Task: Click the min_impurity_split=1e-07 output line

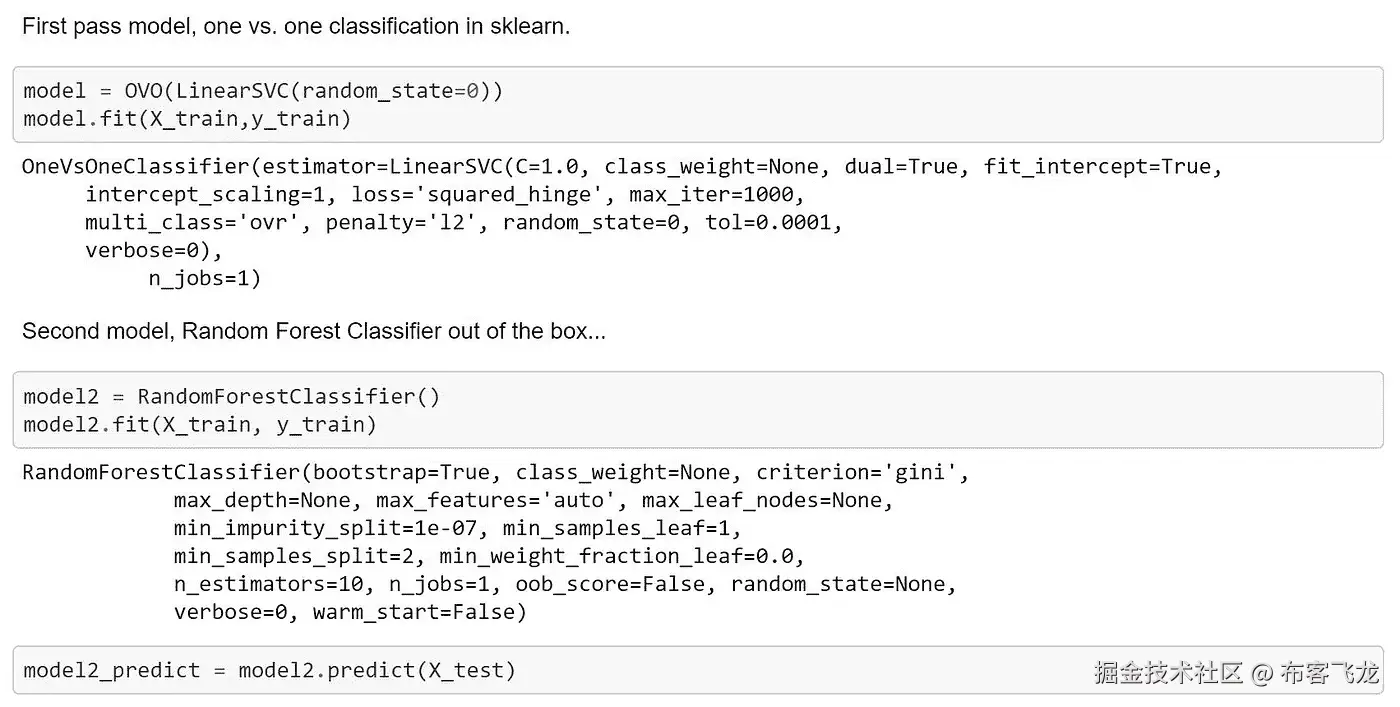Action: pyautogui.click(x=457, y=528)
